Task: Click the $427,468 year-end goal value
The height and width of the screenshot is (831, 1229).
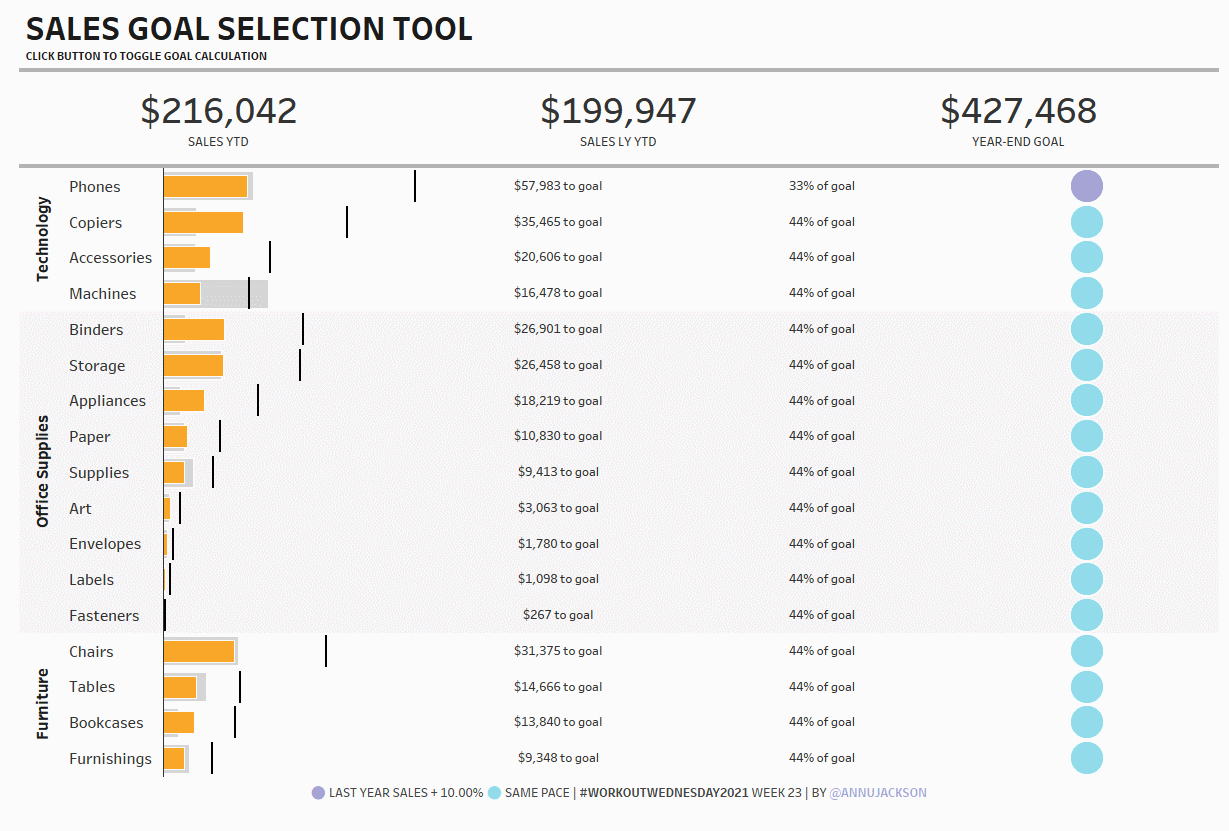Action: coord(1018,111)
